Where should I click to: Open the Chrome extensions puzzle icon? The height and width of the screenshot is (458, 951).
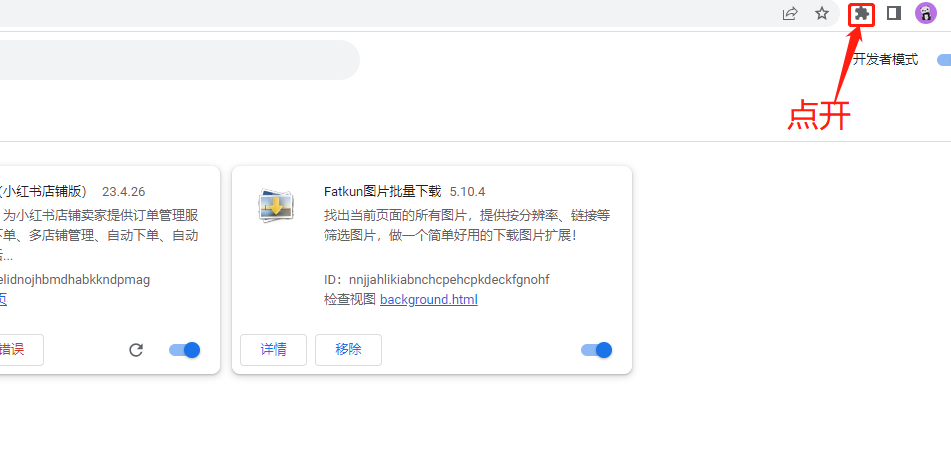[860, 14]
